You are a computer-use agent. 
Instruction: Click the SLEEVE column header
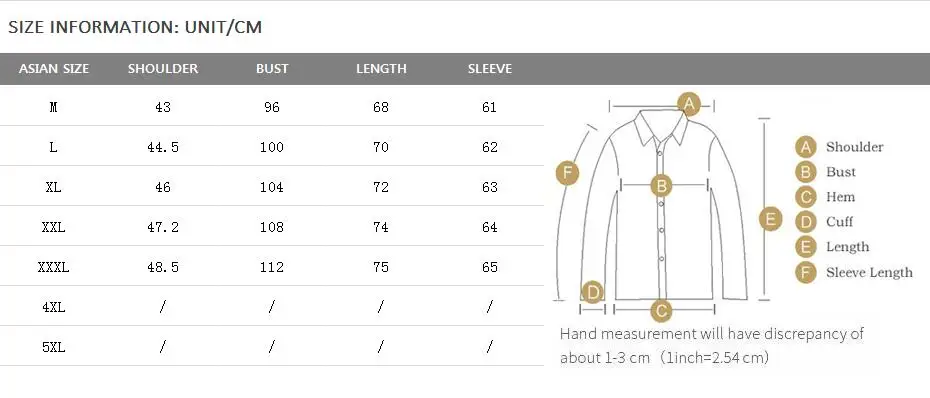click(x=490, y=69)
